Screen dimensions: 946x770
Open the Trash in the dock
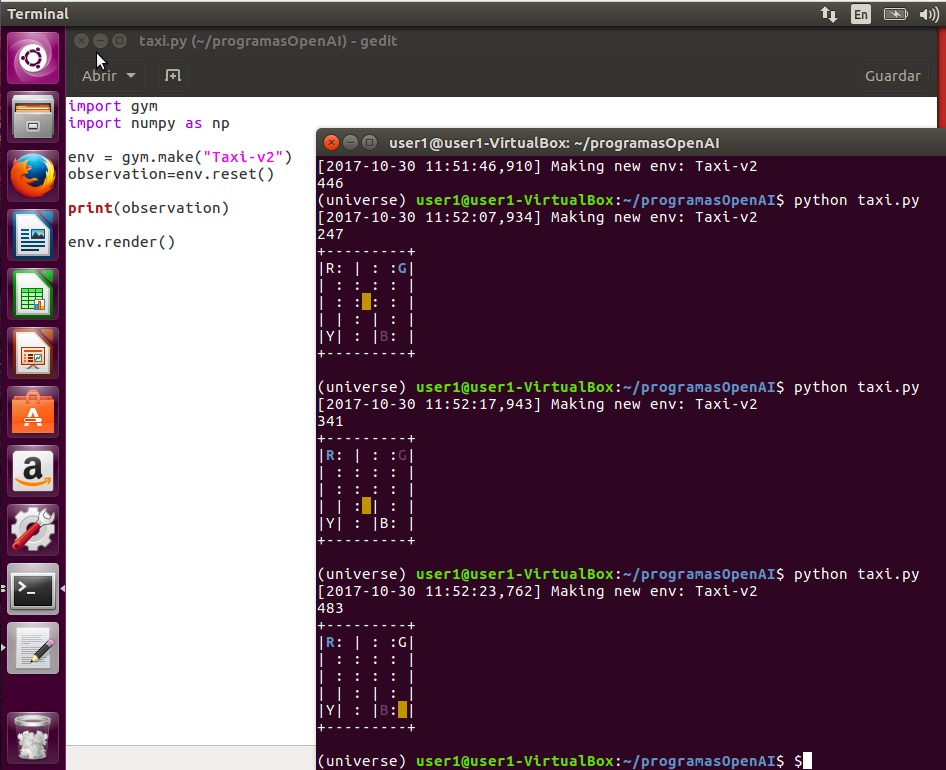[33, 737]
